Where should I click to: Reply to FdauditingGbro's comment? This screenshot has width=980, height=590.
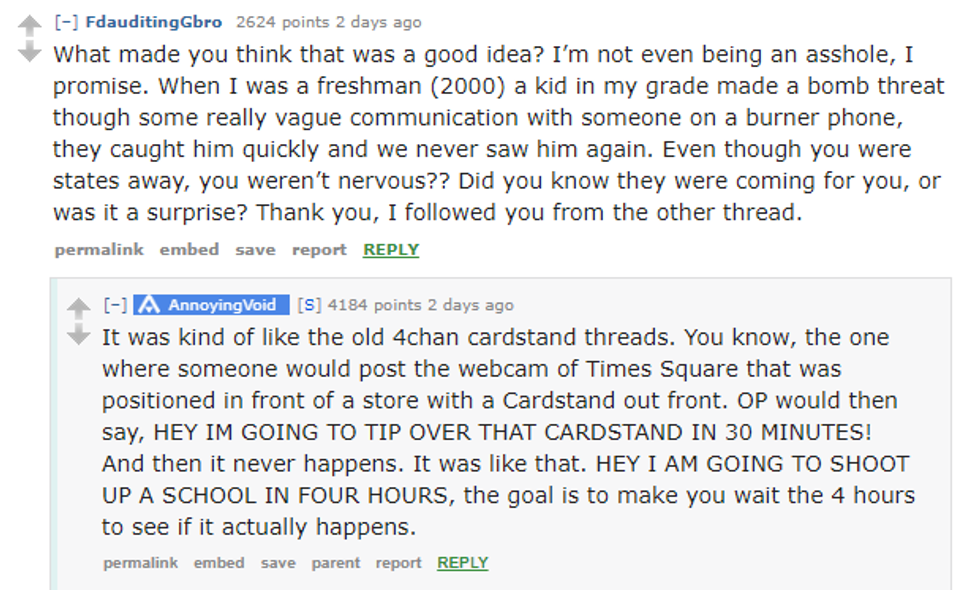pos(390,250)
